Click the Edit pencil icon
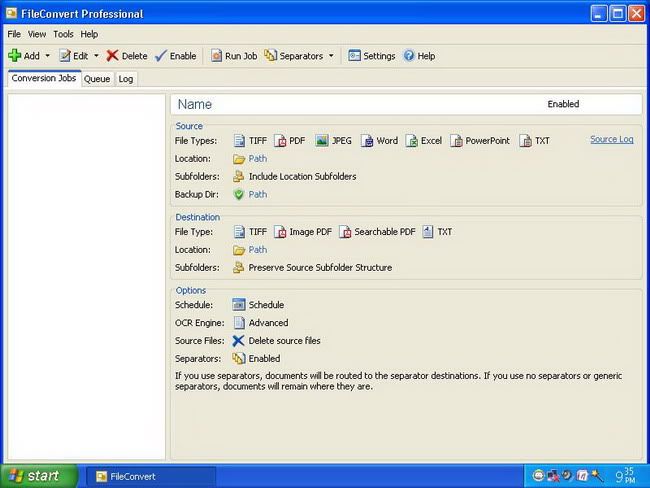The width and height of the screenshot is (650, 488). pyautogui.click(x=65, y=56)
